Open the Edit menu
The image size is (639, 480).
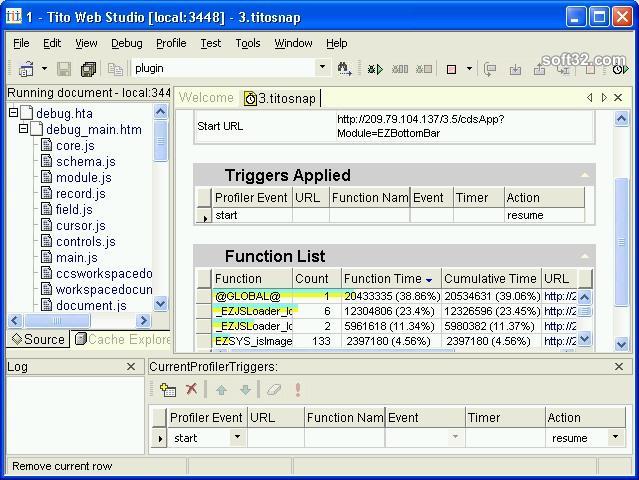pos(52,43)
